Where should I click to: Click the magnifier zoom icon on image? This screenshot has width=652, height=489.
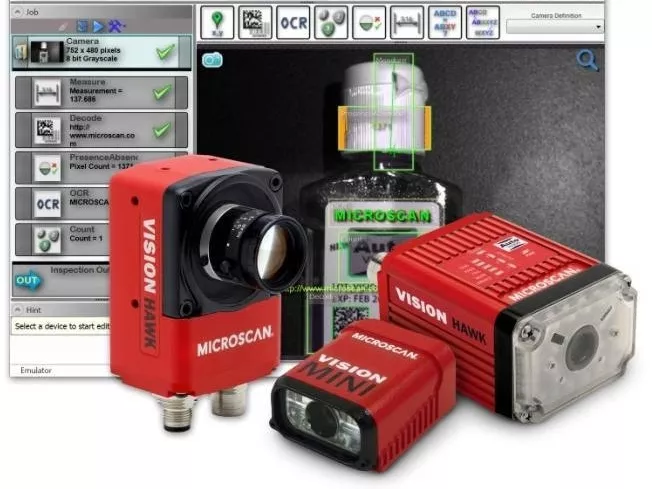587,60
